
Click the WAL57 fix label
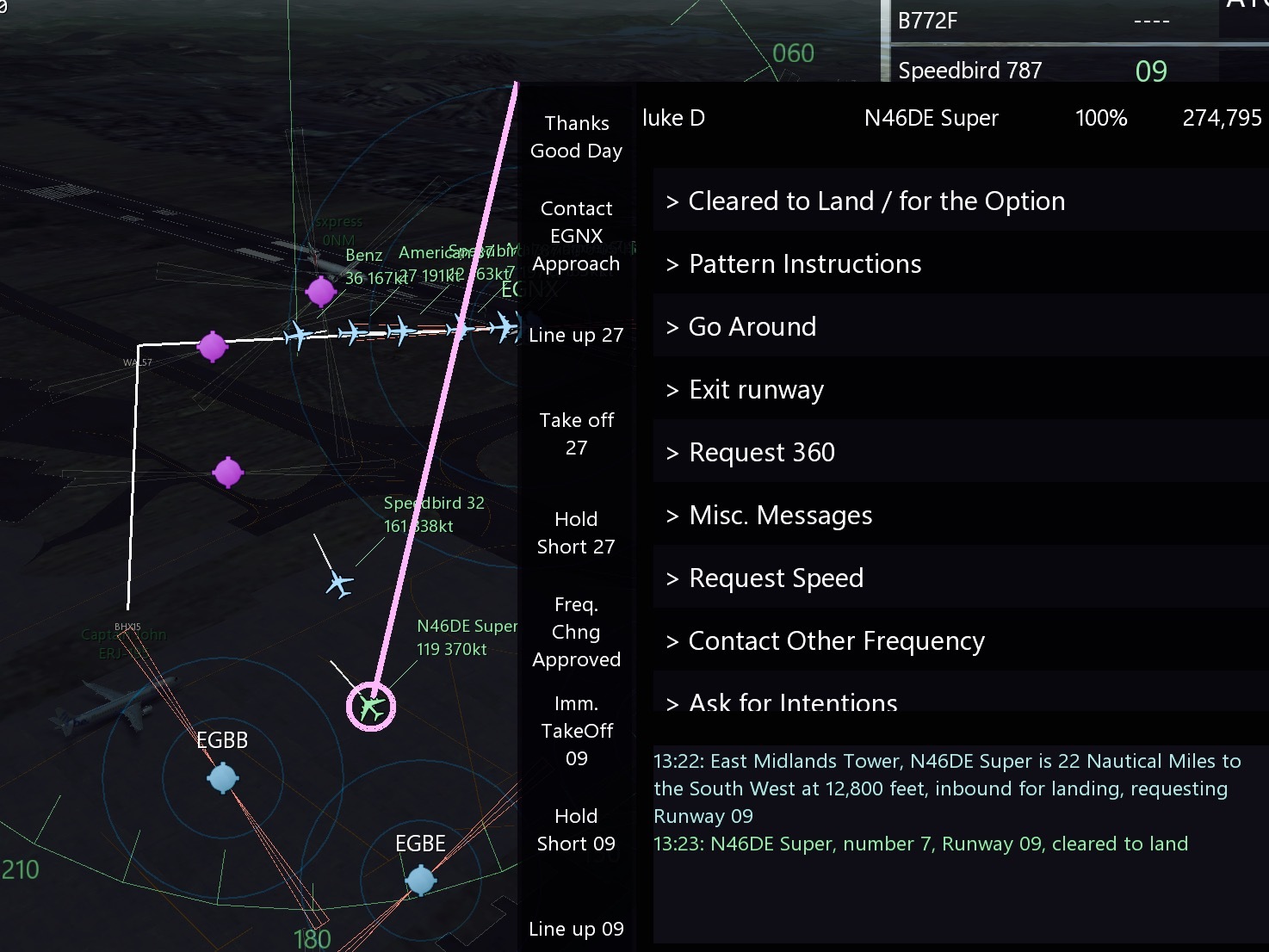tap(137, 362)
